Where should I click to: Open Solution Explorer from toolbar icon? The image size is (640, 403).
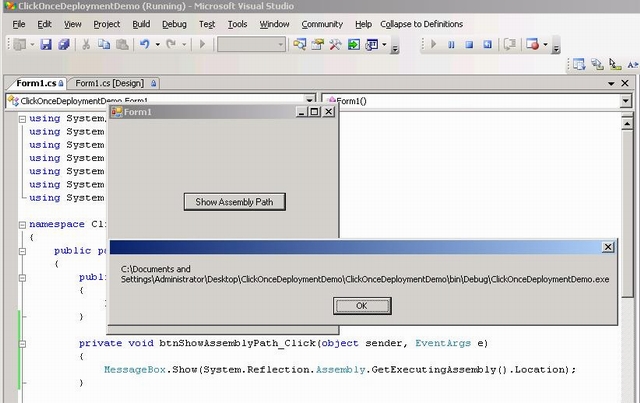click(x=300, y=44)
